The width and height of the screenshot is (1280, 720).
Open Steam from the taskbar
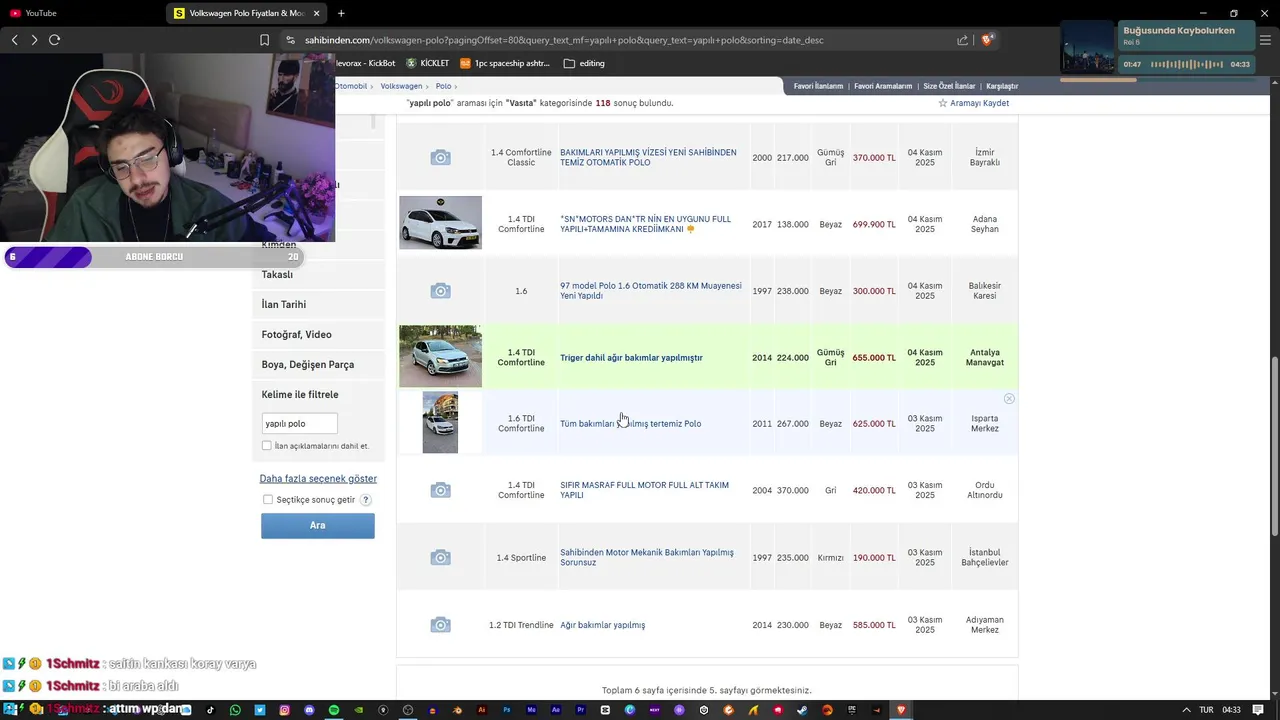click(x=802, y=710)
